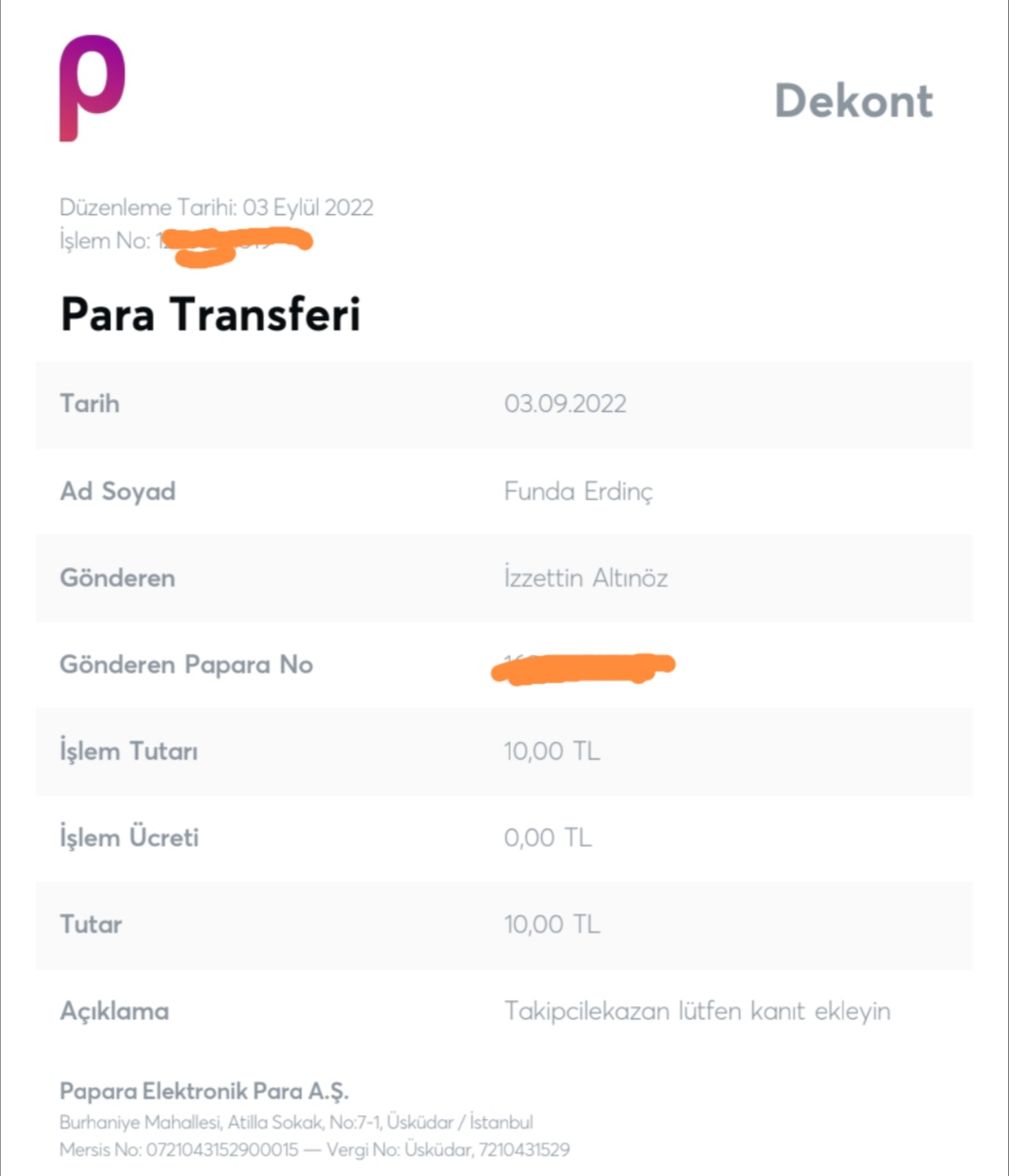Click the İşlem Ücreti label
Viewport: 1009px width, 1176px height.
pos(129,838)
